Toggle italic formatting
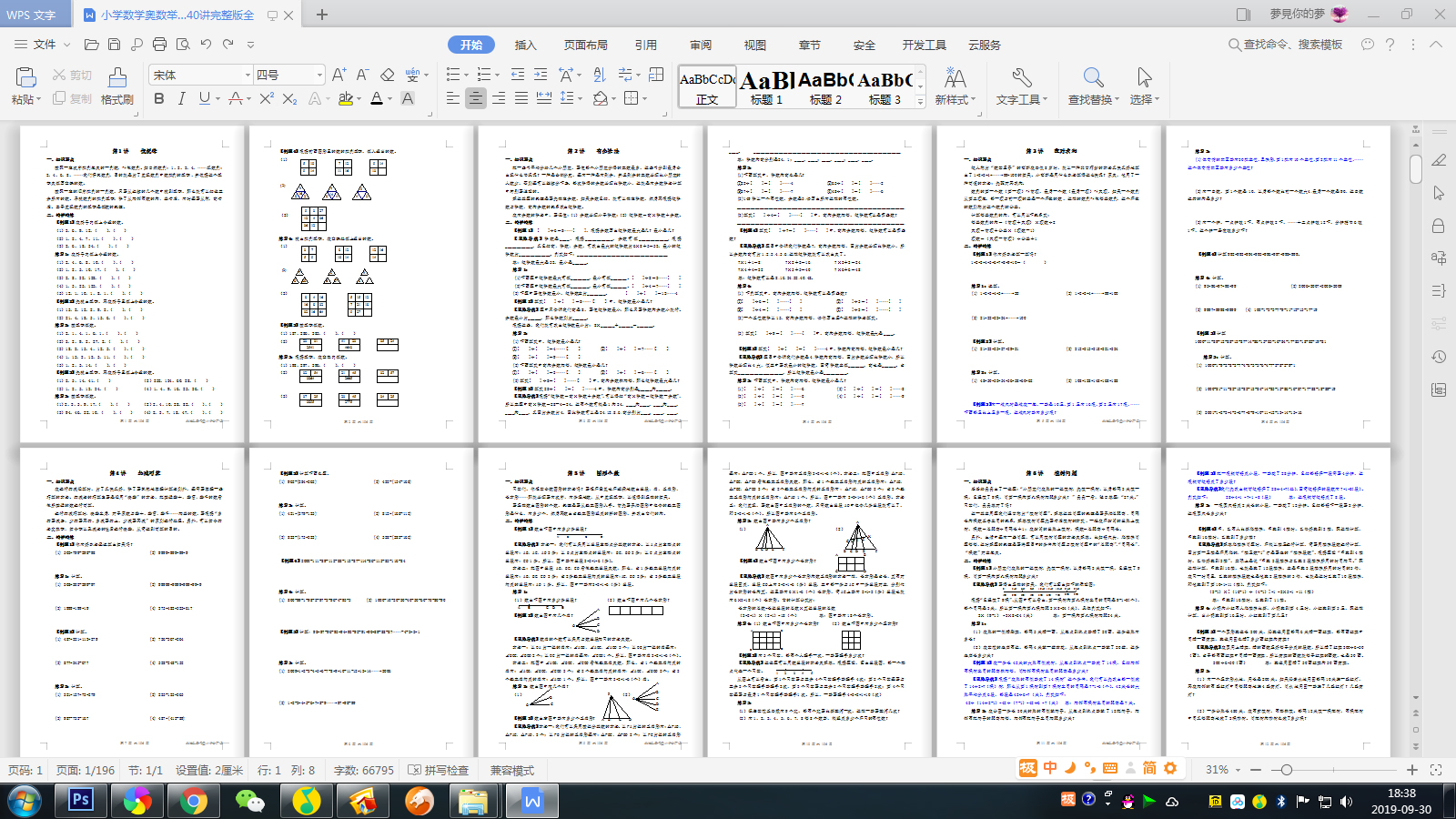 [x=181, y=98]
